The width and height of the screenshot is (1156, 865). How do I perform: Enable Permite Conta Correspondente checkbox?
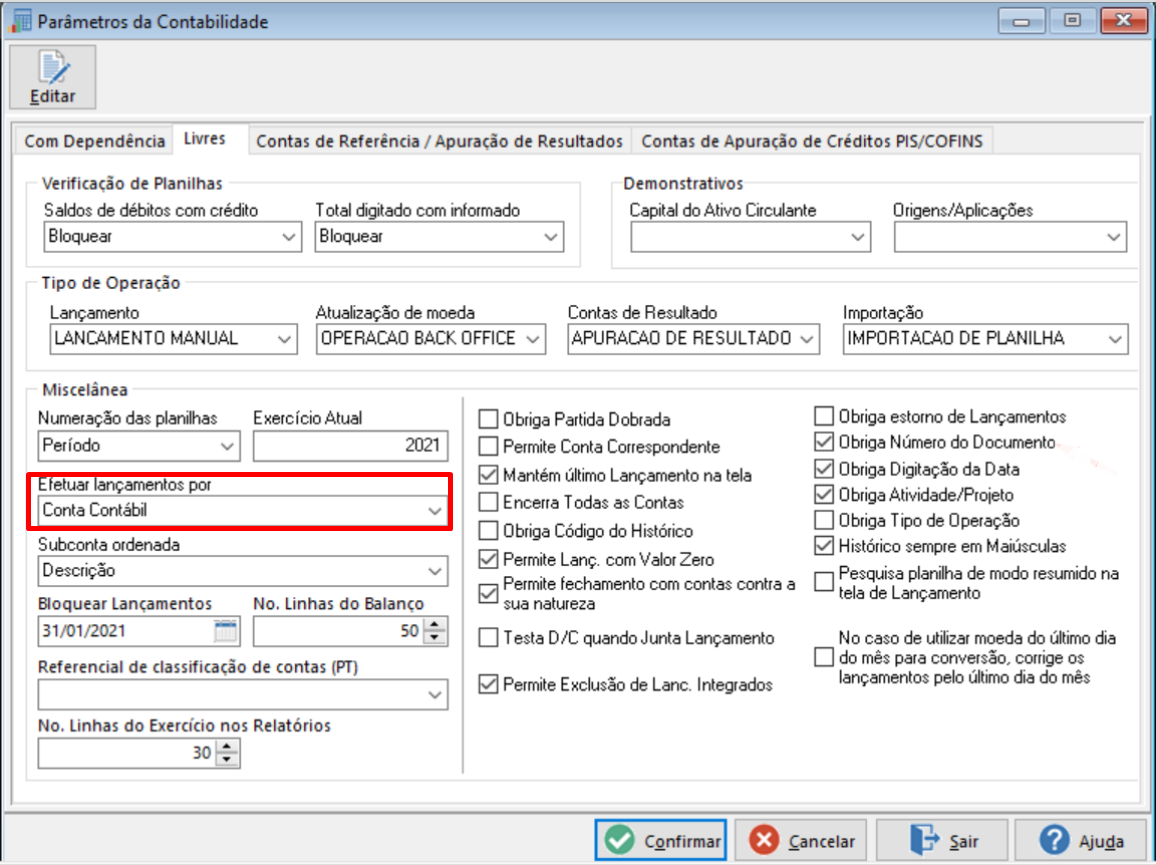point(488,446)
